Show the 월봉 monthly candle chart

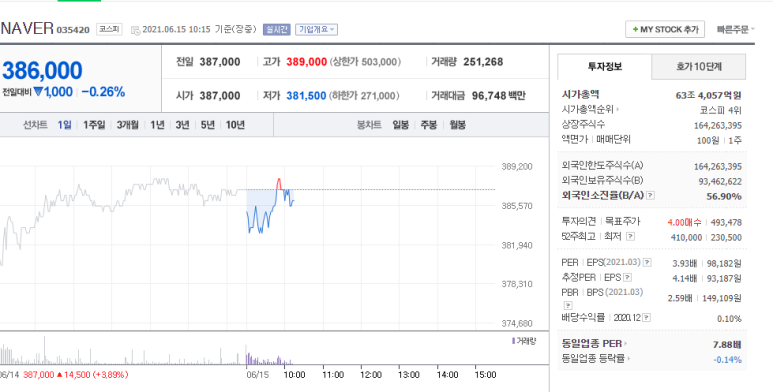(x=457, y=125)
